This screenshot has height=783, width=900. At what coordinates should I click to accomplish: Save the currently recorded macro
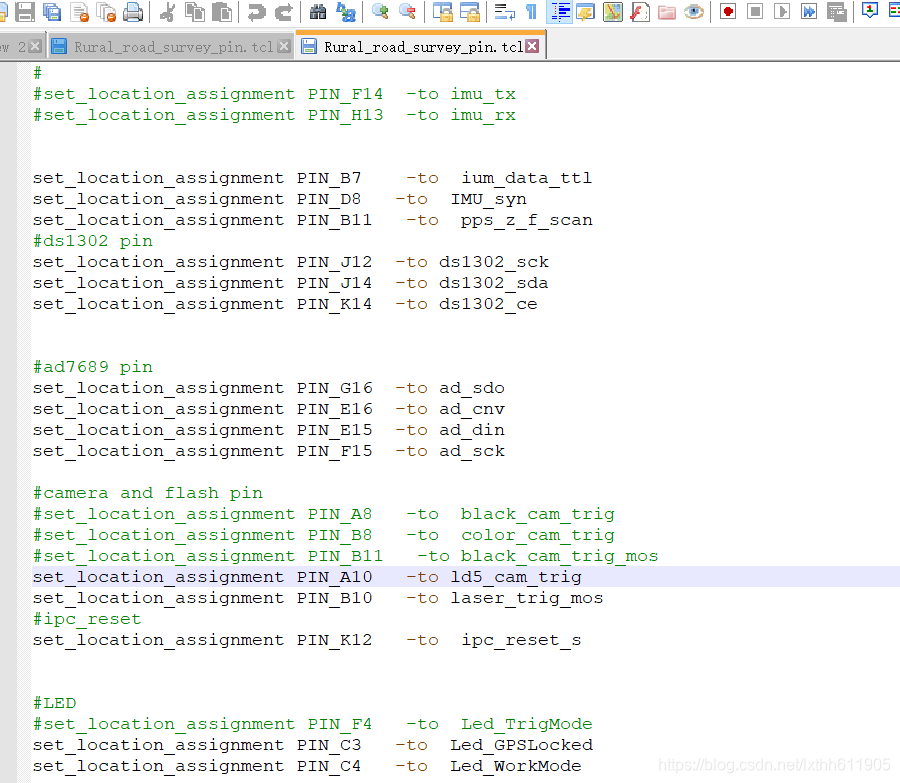[x=836, y=11]
